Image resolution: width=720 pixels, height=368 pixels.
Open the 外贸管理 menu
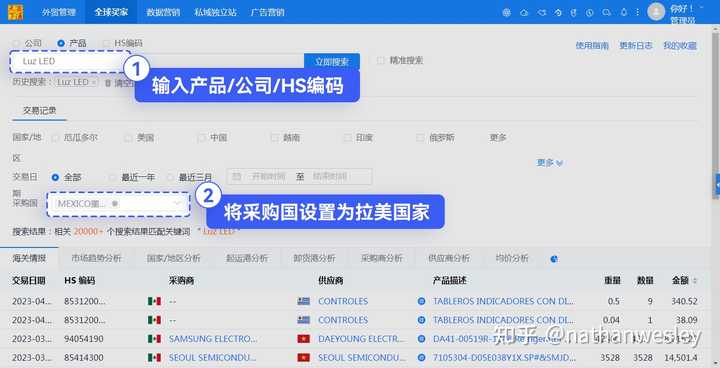(x=59, y=12)
